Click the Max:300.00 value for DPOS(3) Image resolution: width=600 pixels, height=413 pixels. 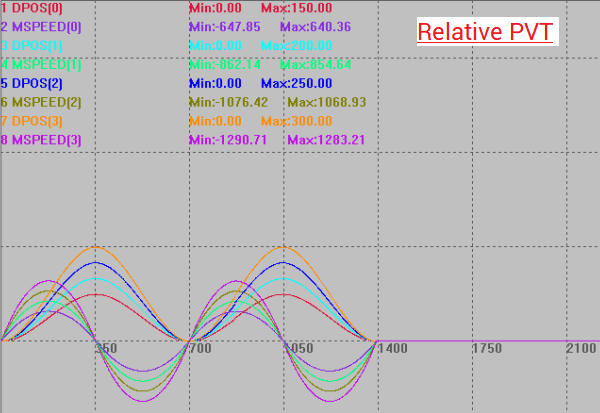[x=296, y=121]
